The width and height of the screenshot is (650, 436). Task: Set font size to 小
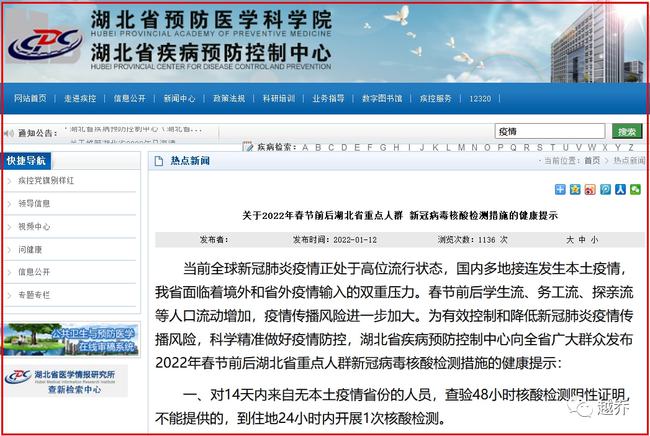(x=594, y=240)
